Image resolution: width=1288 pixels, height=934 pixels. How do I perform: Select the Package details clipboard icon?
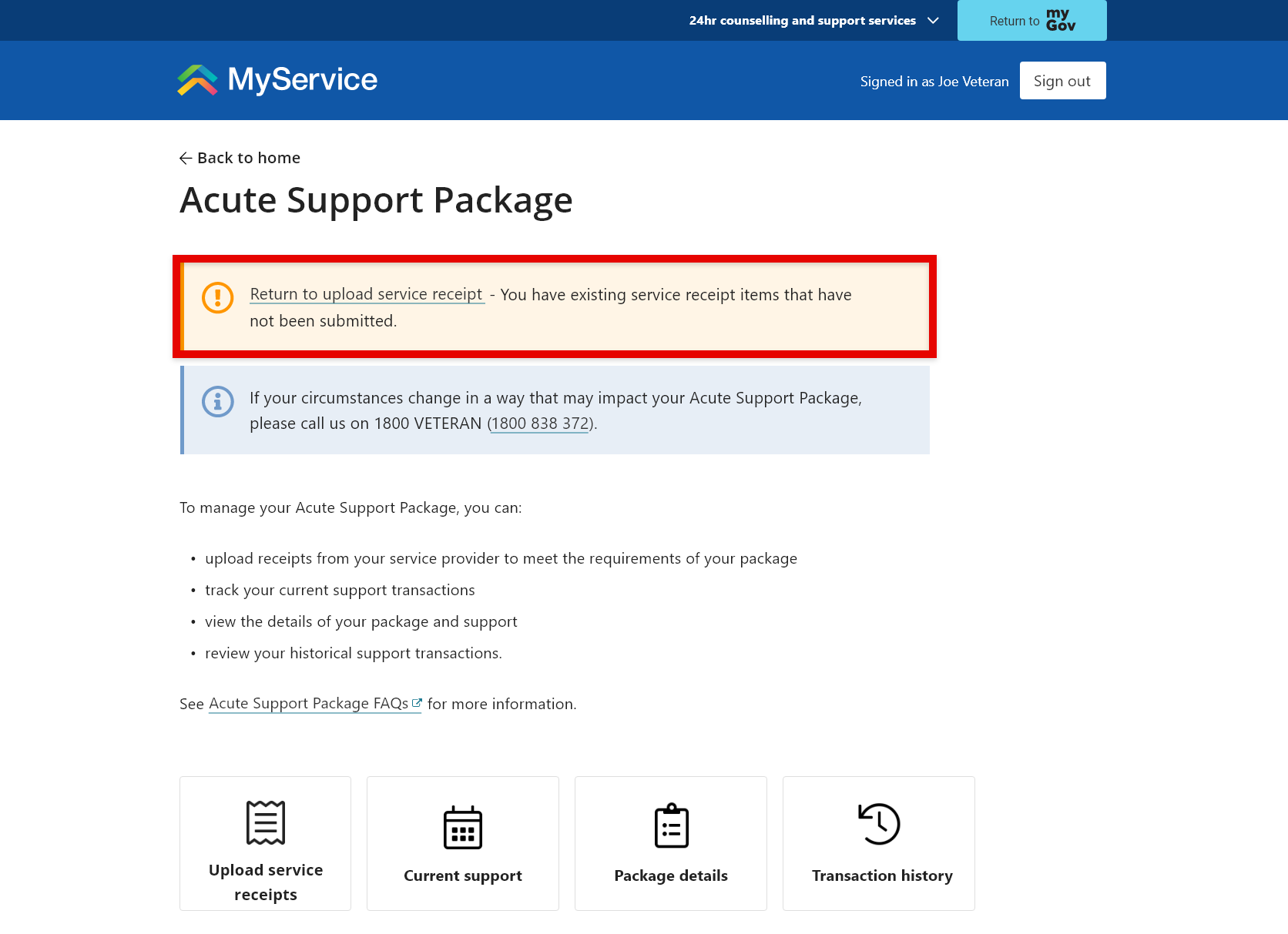pyautogui.click(x=670, y=825)
